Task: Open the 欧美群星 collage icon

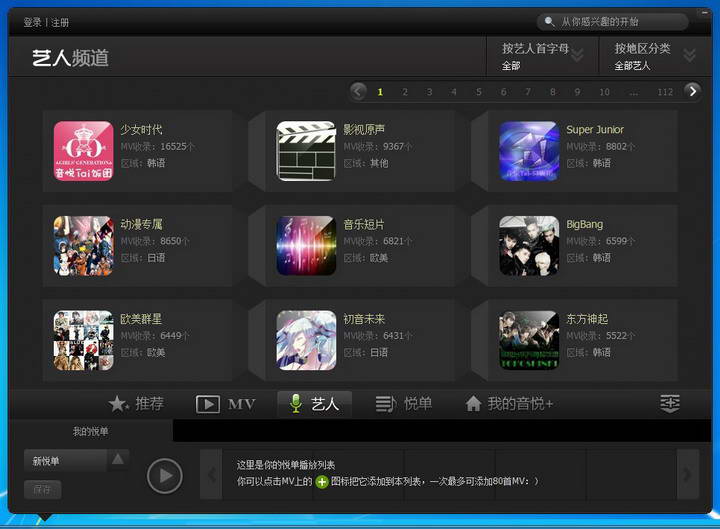Action: (x=83, y=340)
